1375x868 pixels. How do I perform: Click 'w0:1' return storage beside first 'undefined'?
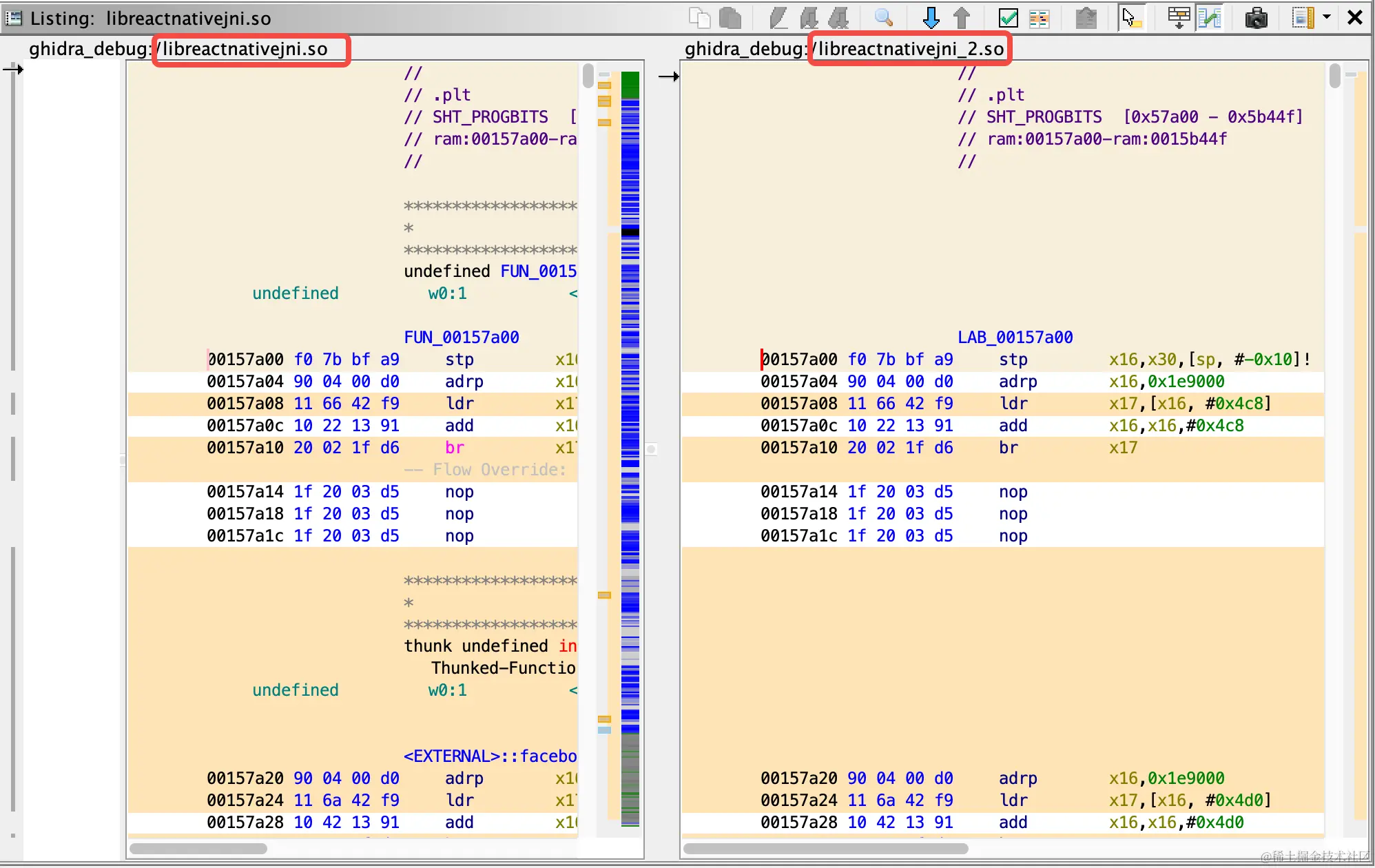point(447,293)
